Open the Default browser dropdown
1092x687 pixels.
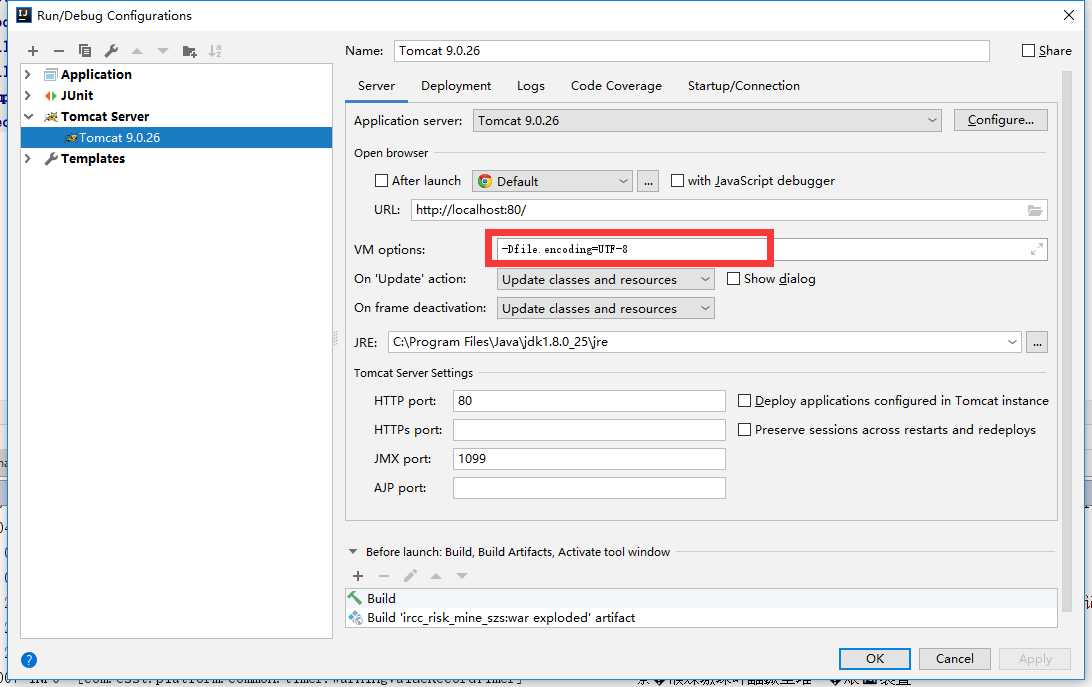pyautogui.click(x=552, y=181)
